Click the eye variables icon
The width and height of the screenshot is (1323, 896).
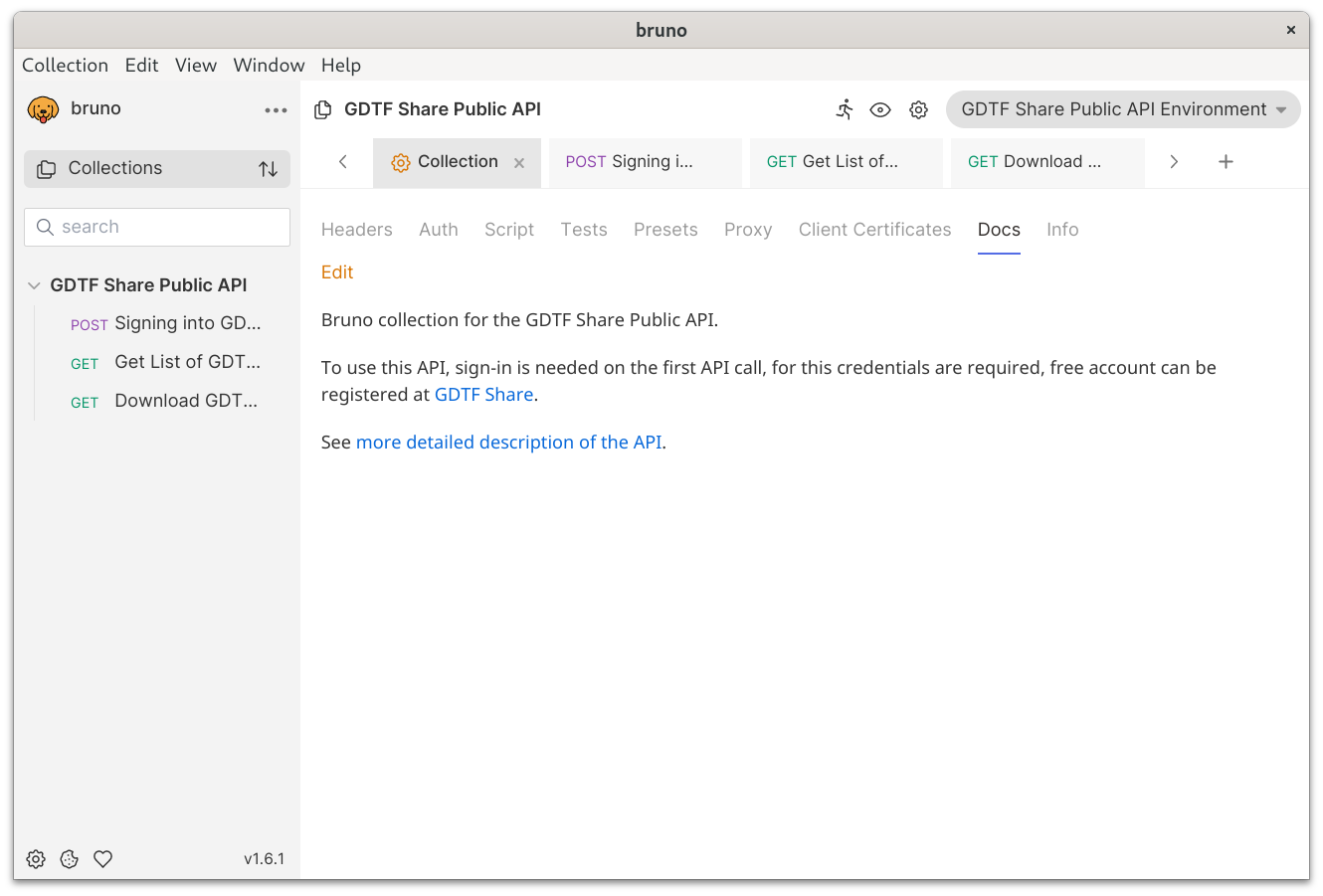click(880, 109)
